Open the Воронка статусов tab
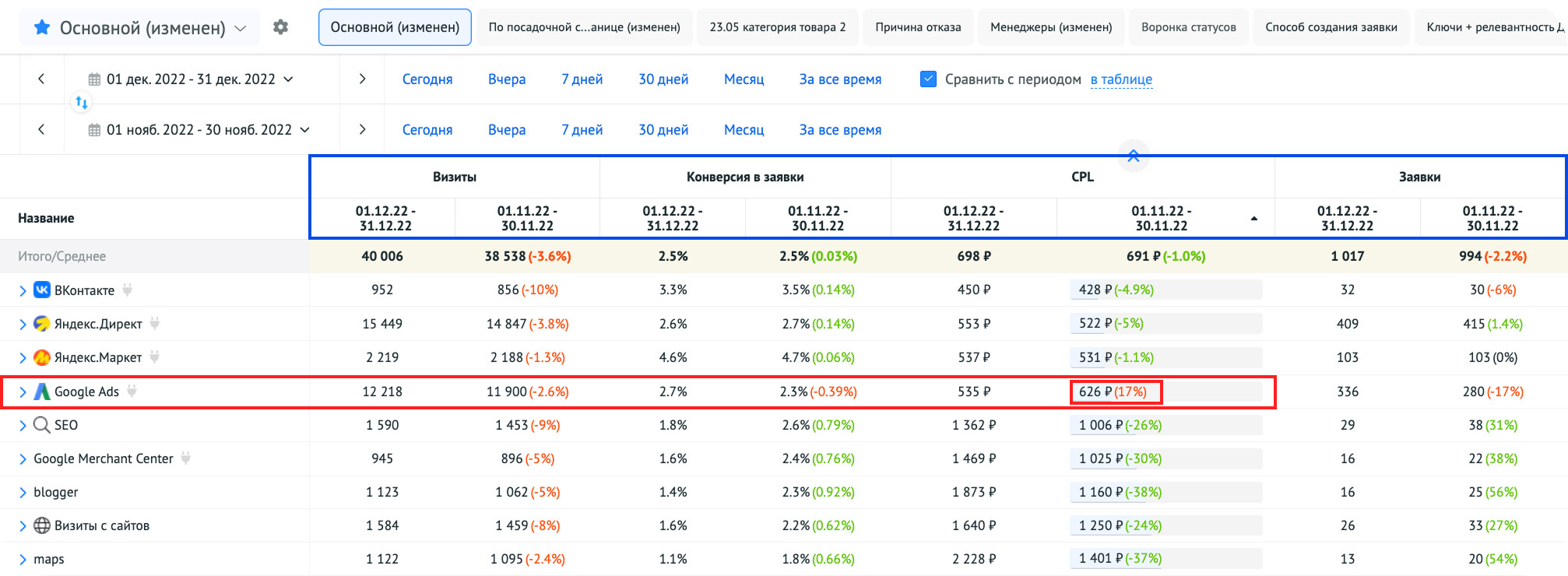This screenshot has width=1568, height=576. (x=1188, y=27)
